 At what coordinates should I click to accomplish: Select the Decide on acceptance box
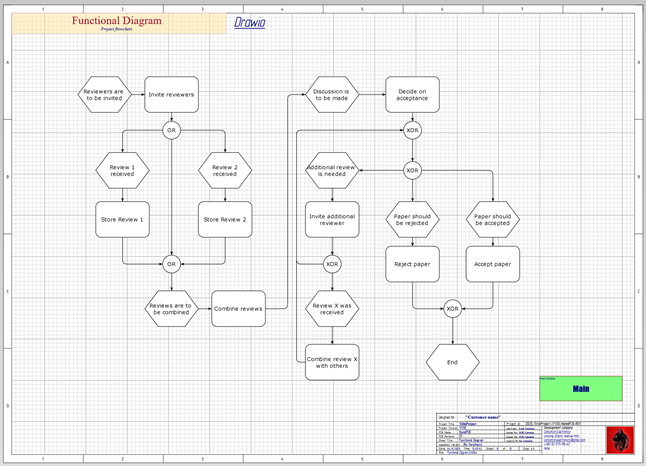click(x=412, y=95)
